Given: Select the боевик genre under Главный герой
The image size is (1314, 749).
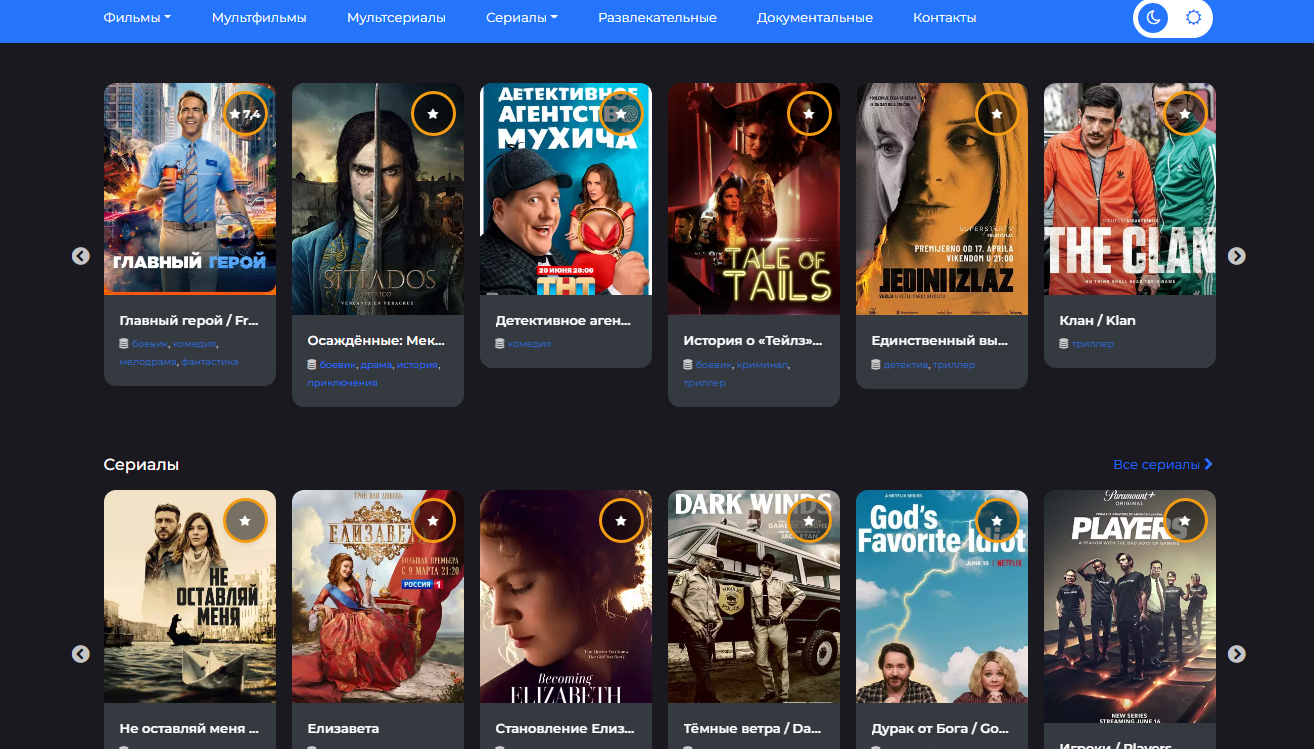Looking at the screenshot, I should tap(150, 343).
